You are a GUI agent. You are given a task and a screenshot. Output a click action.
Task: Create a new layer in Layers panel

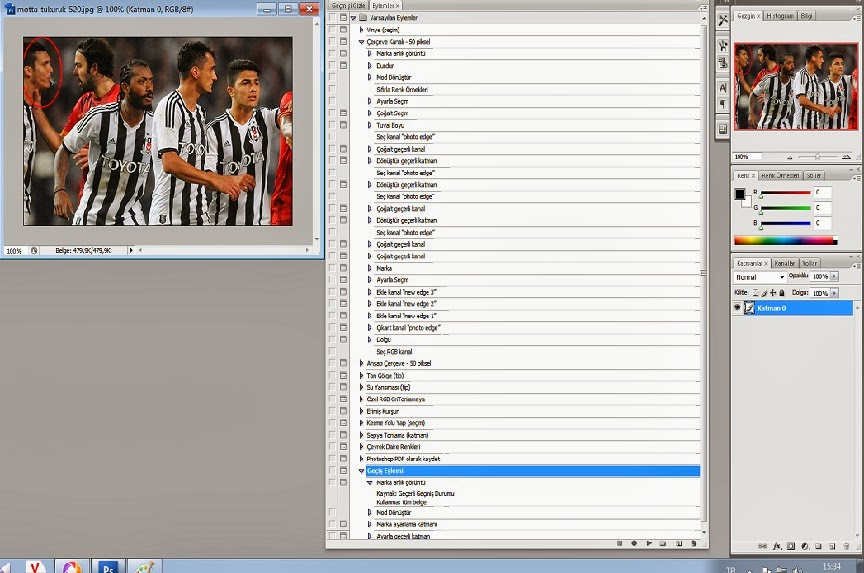click(832, 546)
